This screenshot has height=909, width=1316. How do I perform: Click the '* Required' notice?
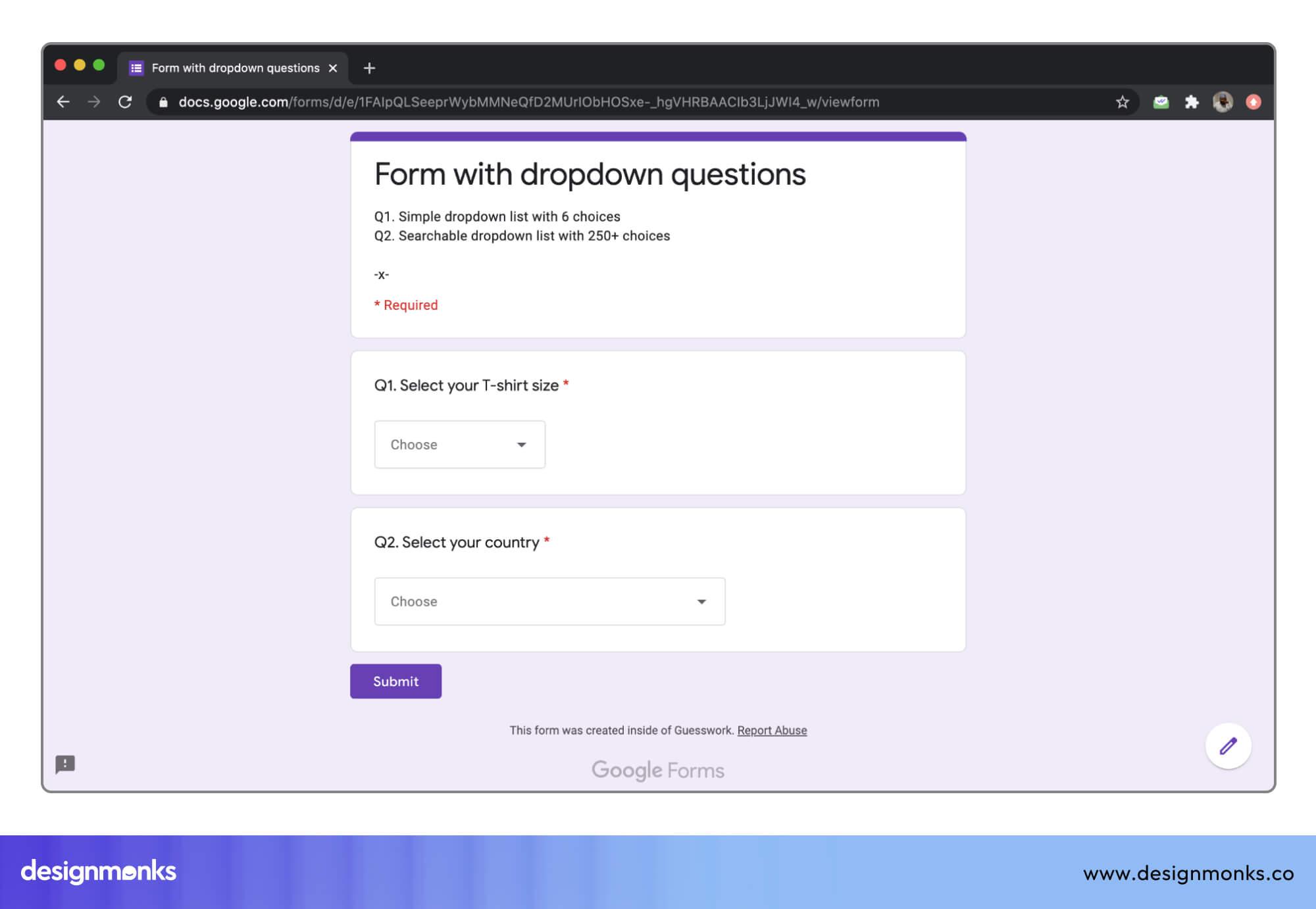click(x=406, y=305)
